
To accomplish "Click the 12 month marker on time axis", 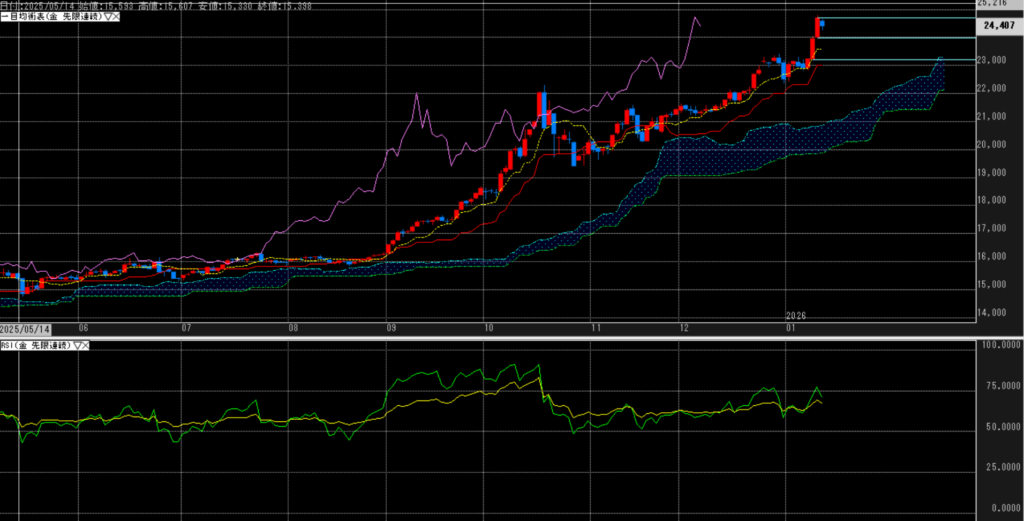I will 684,327.
